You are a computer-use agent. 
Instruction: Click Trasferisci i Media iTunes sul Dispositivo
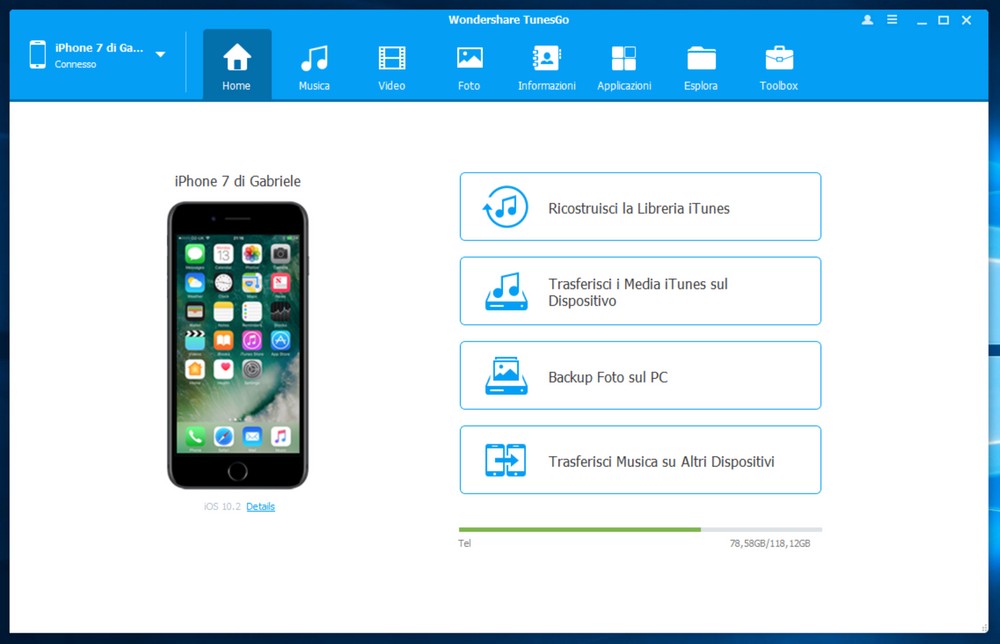point(640,291)
